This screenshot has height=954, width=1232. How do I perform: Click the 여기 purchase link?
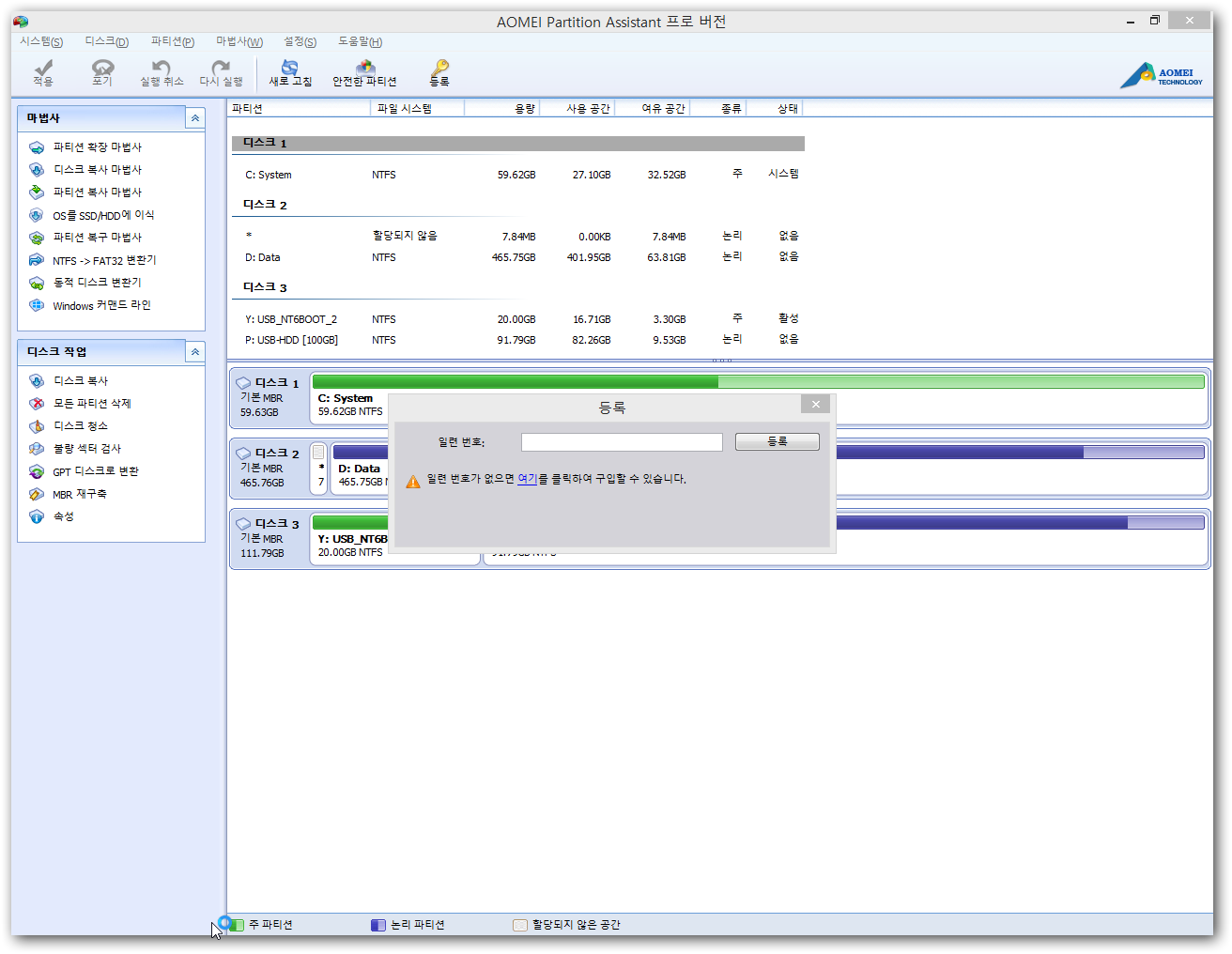click(527, 479)
